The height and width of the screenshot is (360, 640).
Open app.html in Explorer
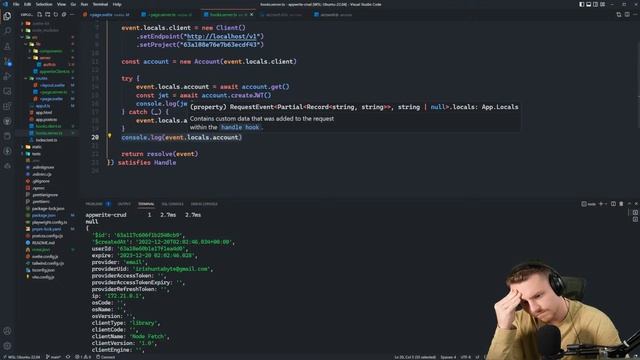point(44,113)
